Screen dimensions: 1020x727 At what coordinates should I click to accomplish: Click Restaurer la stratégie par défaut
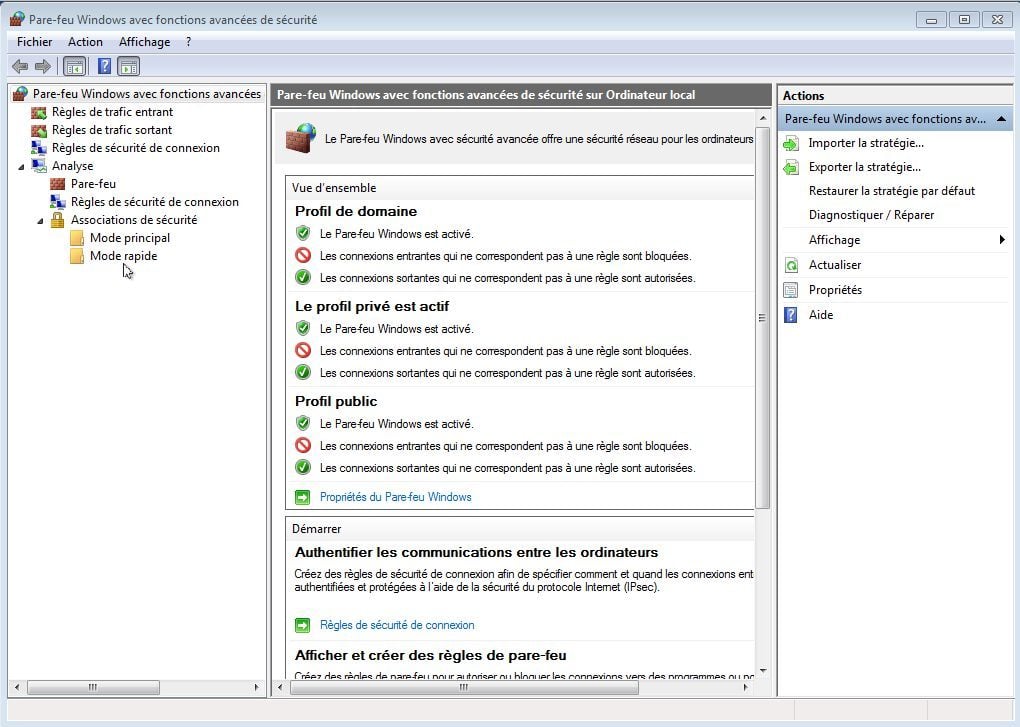click(892, 191)
